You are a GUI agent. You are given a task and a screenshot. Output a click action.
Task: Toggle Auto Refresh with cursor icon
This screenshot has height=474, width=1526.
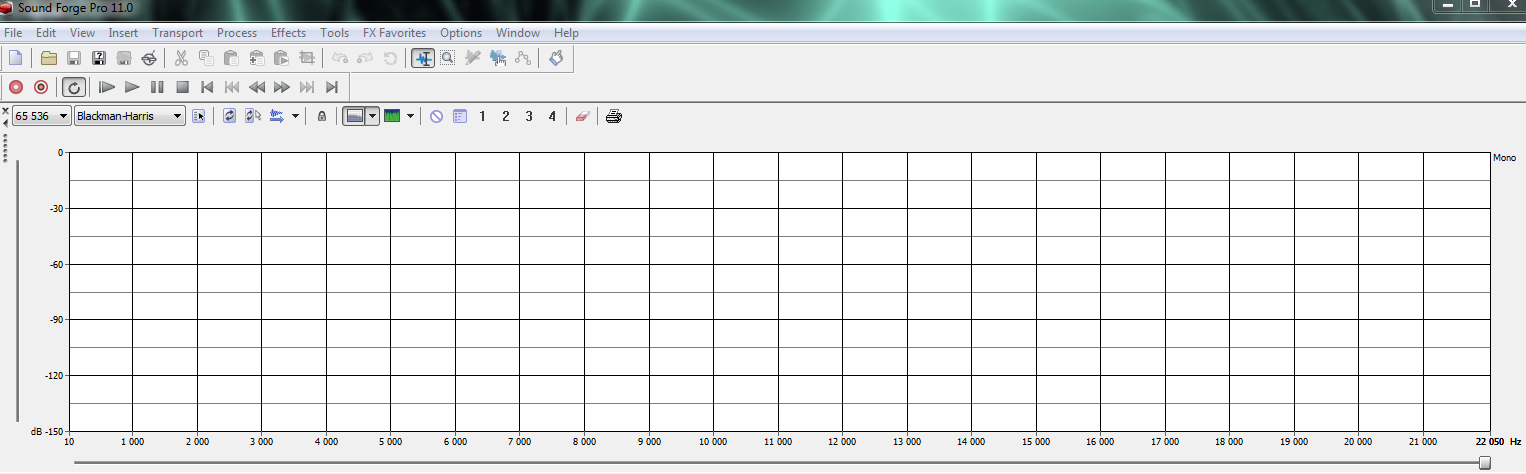click(253, 116)
